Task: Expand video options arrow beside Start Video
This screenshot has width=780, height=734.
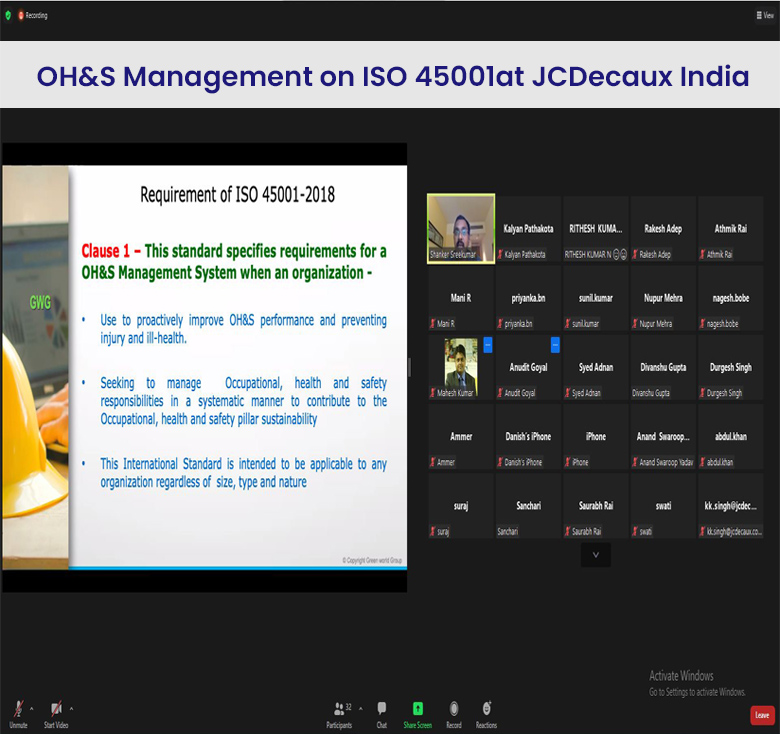Action: [72, 708]
